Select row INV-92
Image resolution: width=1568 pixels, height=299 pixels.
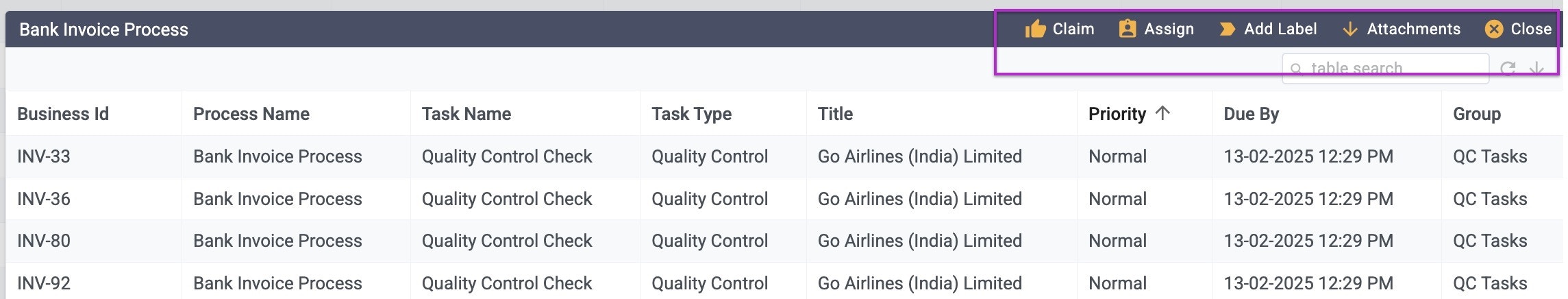point(784,281)
